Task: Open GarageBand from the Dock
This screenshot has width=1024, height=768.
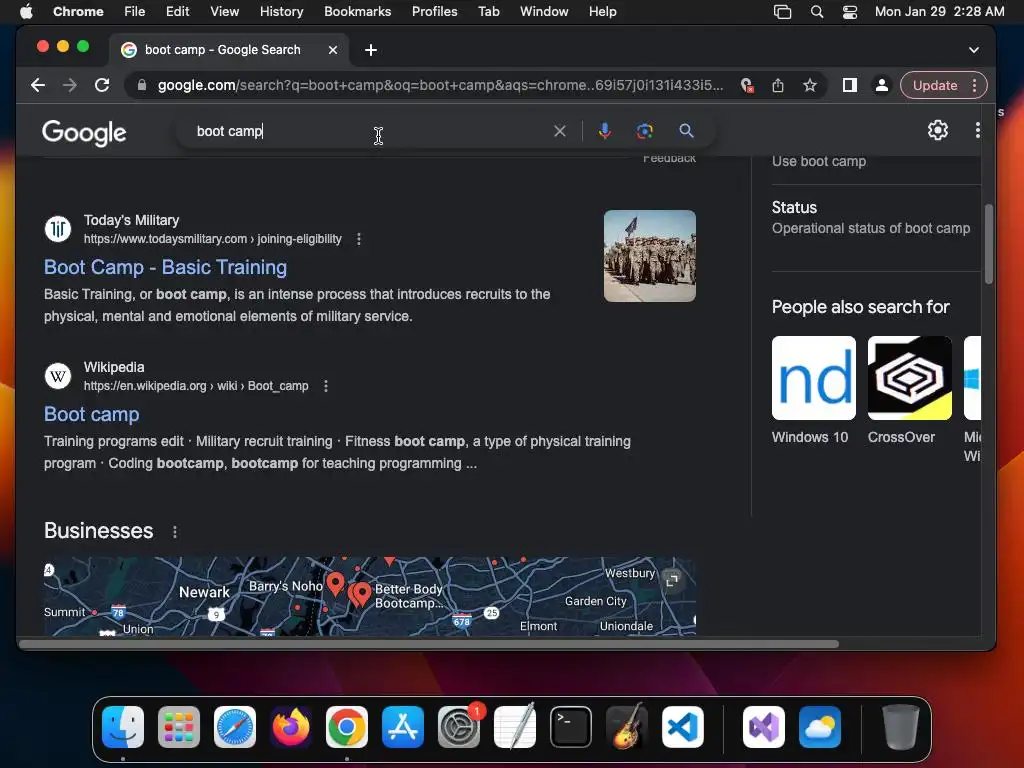Action: tap(627, 727)
